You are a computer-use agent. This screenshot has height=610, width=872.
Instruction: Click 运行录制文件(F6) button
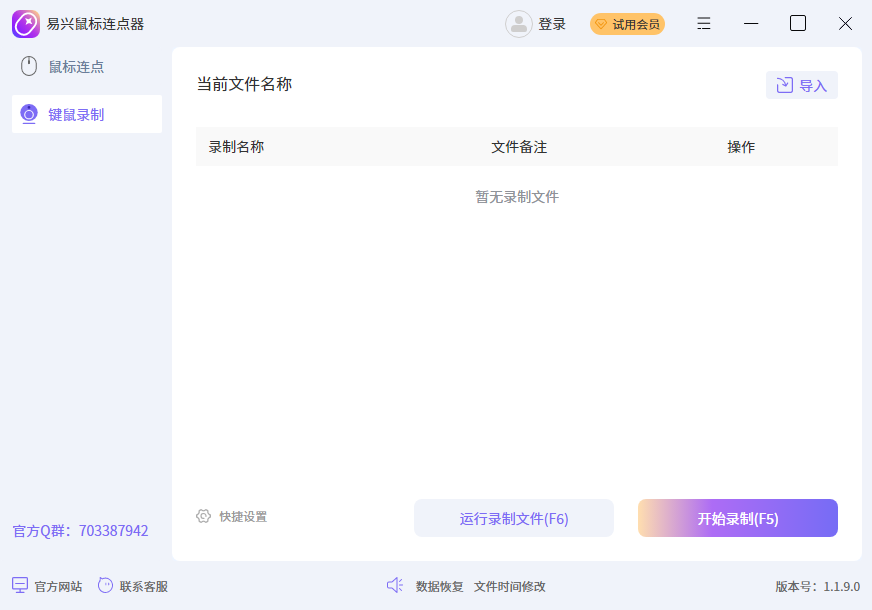514,518
